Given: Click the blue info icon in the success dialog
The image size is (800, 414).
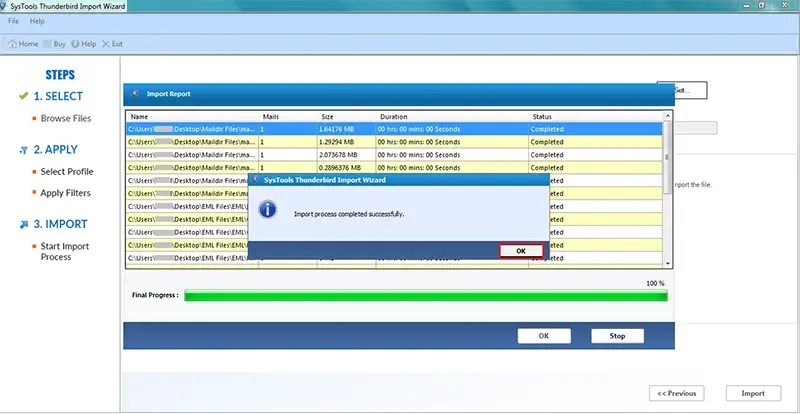Looking at the screenshot, I should [x=267, y=210].
